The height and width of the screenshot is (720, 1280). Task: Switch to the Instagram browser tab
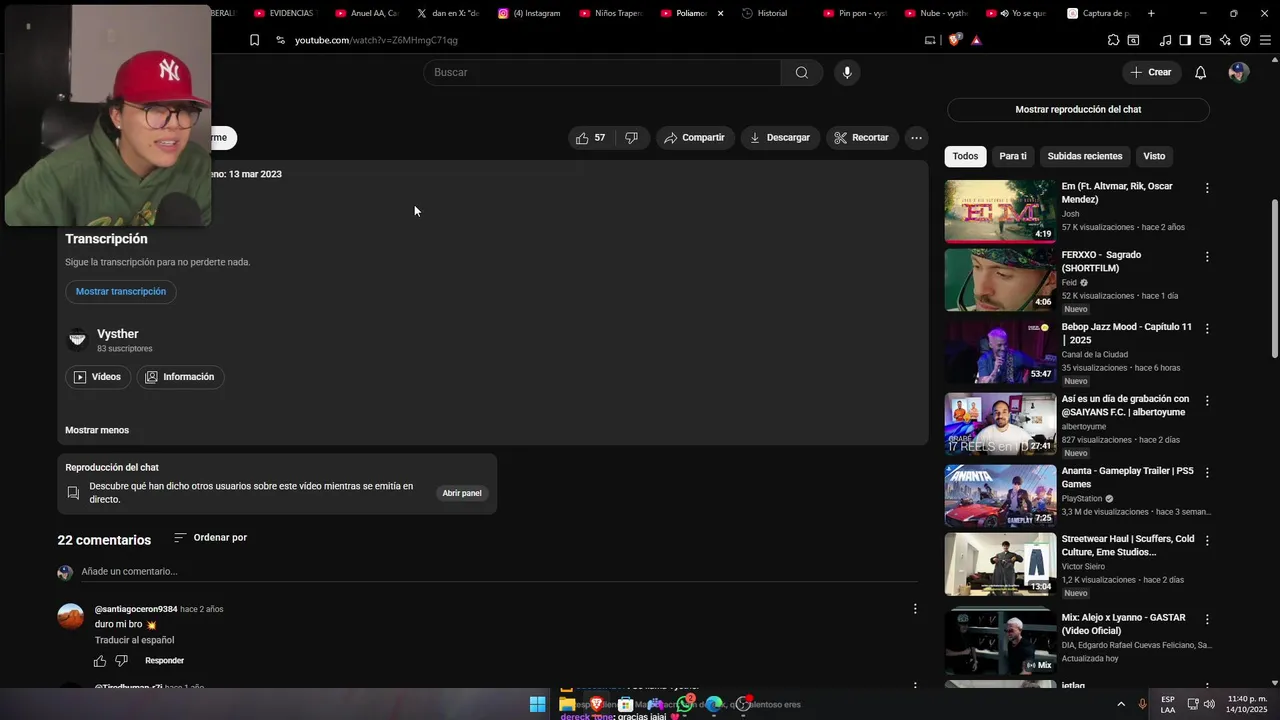[530, 13]
